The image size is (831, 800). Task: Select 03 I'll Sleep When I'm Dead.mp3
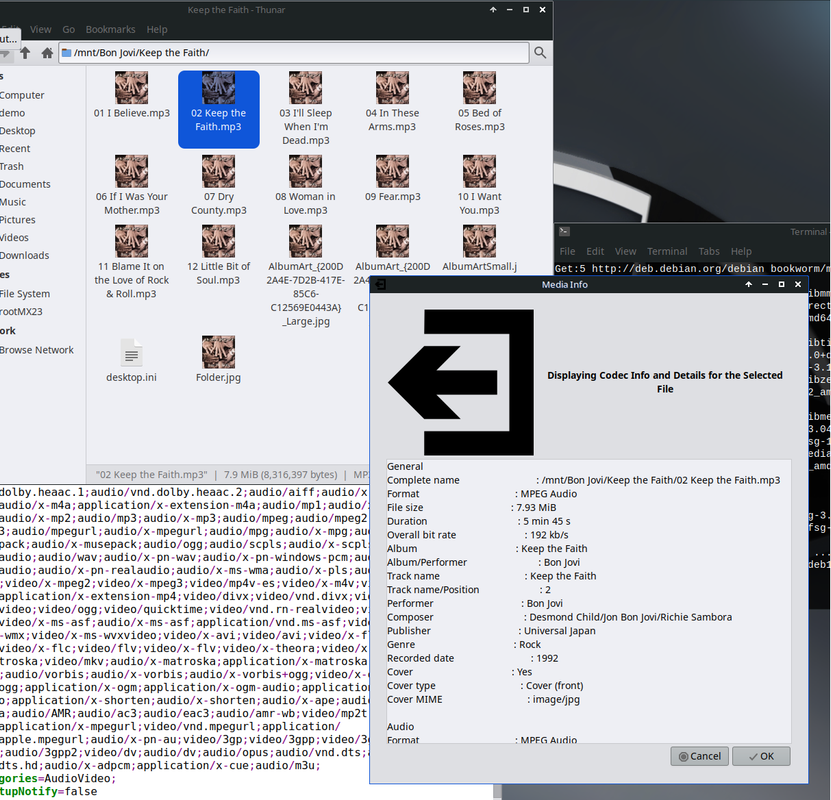click(306, 109)
